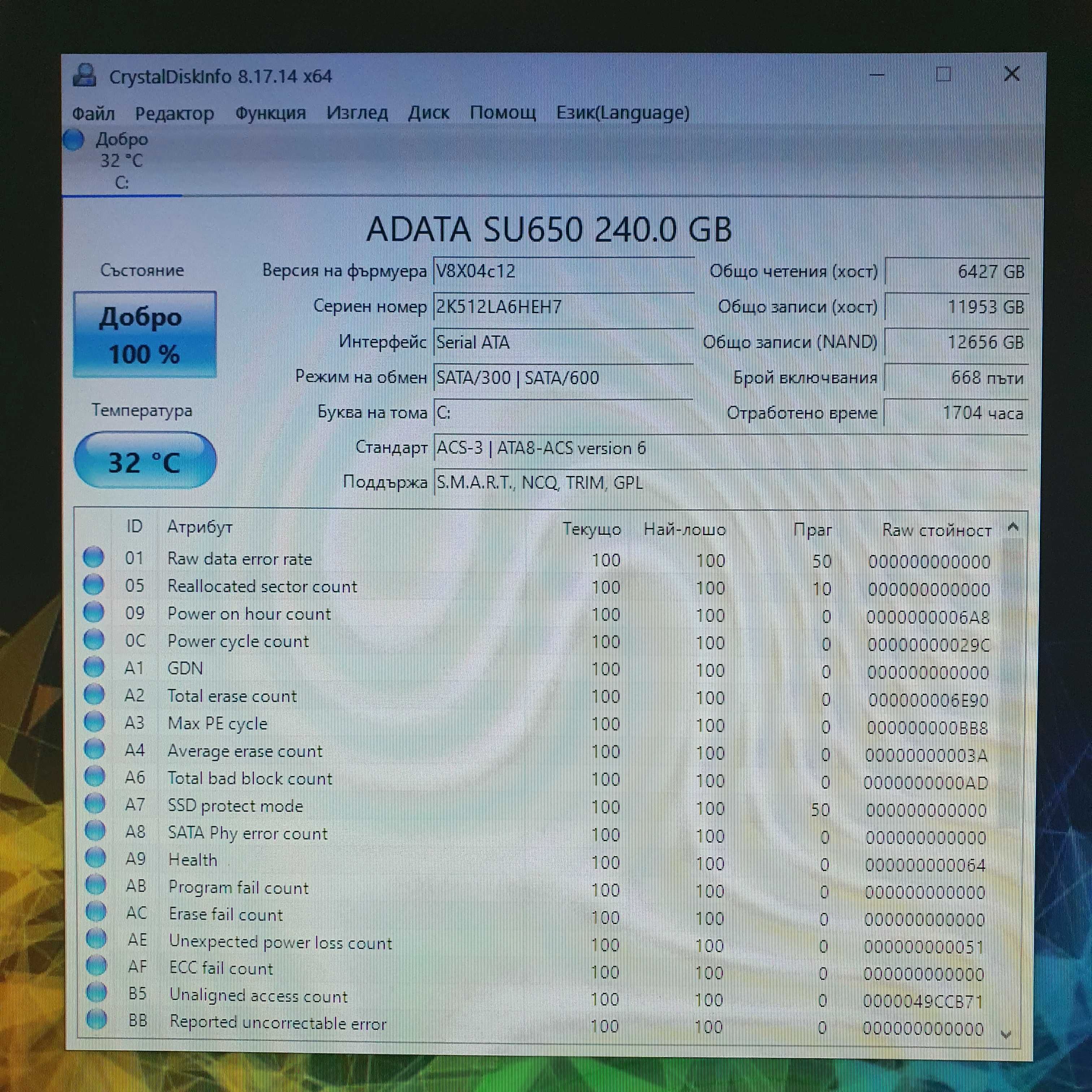Open the Функция menu

click(x=270, y=113)
